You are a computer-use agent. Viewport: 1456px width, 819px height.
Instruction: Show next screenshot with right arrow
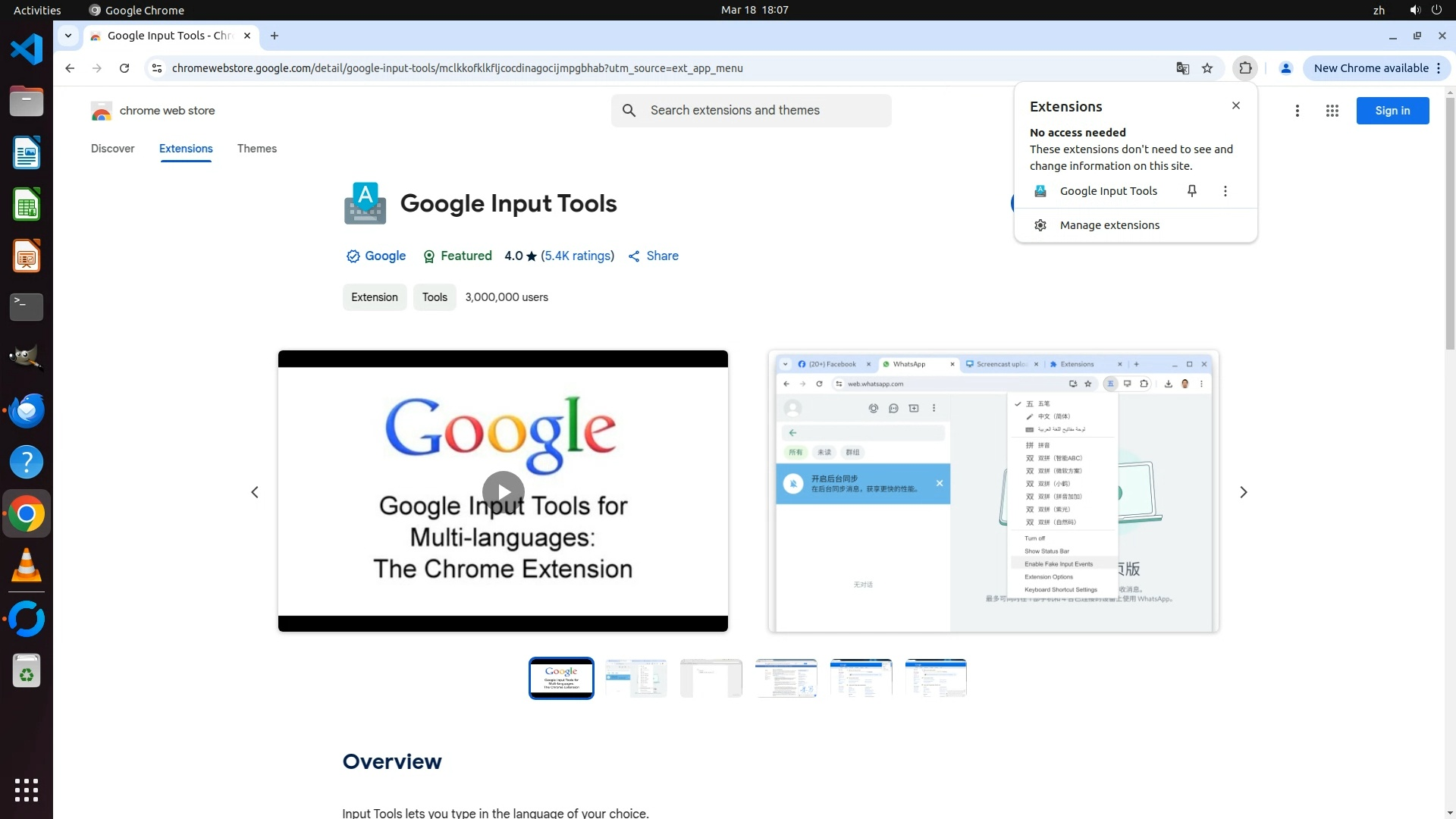click(1243, 492)
